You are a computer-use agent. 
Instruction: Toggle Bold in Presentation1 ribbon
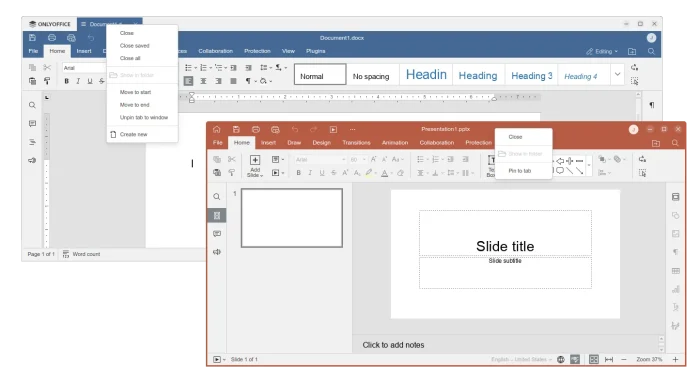click(299, 173)
